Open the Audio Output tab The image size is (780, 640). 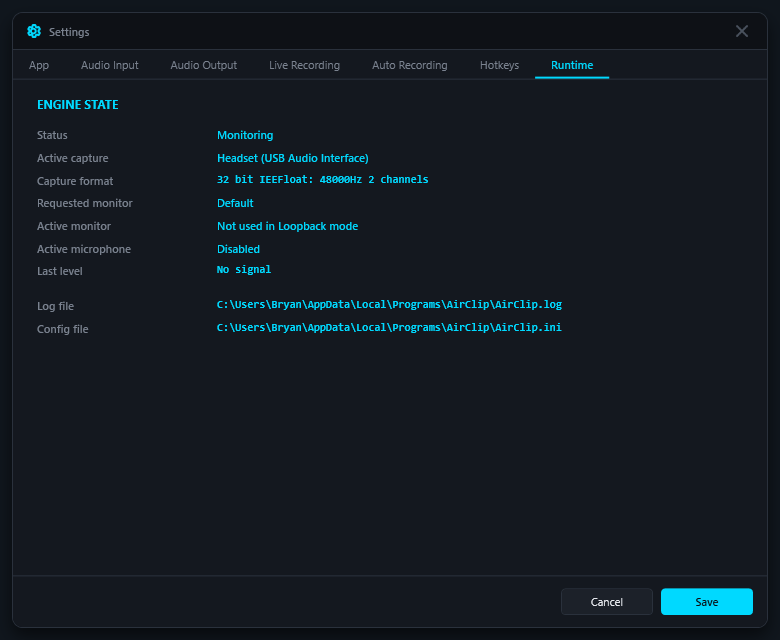pyautogui.click(x=203, y=65)
